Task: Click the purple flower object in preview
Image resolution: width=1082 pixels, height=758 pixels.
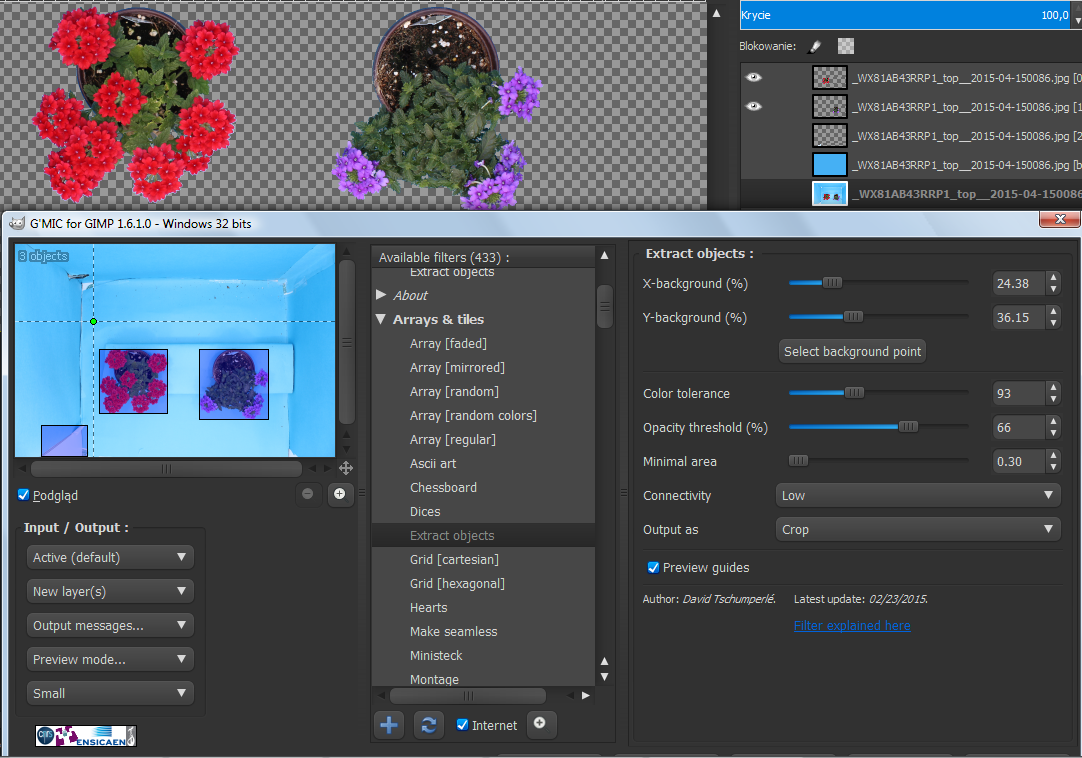Action: (234, 384)
